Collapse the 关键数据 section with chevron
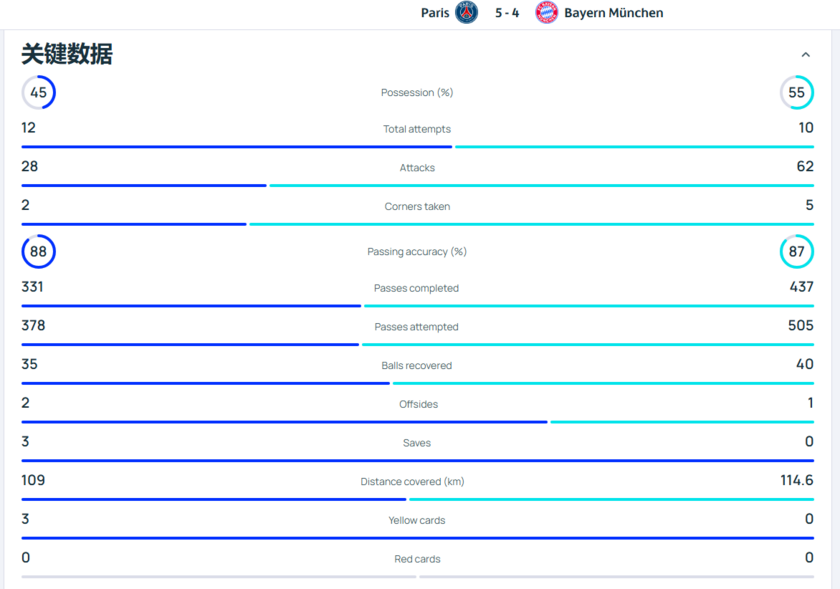Viewport: 840px width, 589px height. pyautogui.click(x=805, y=55)
